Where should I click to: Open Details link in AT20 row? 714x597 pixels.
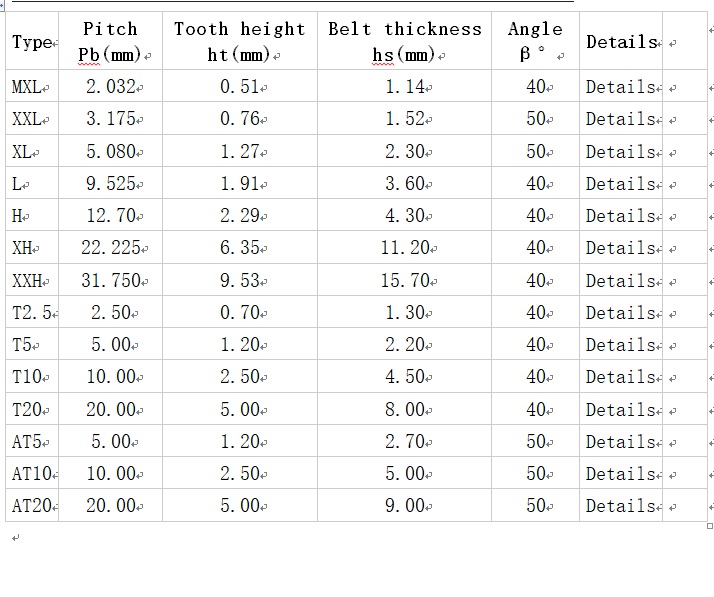click(619, 506)
